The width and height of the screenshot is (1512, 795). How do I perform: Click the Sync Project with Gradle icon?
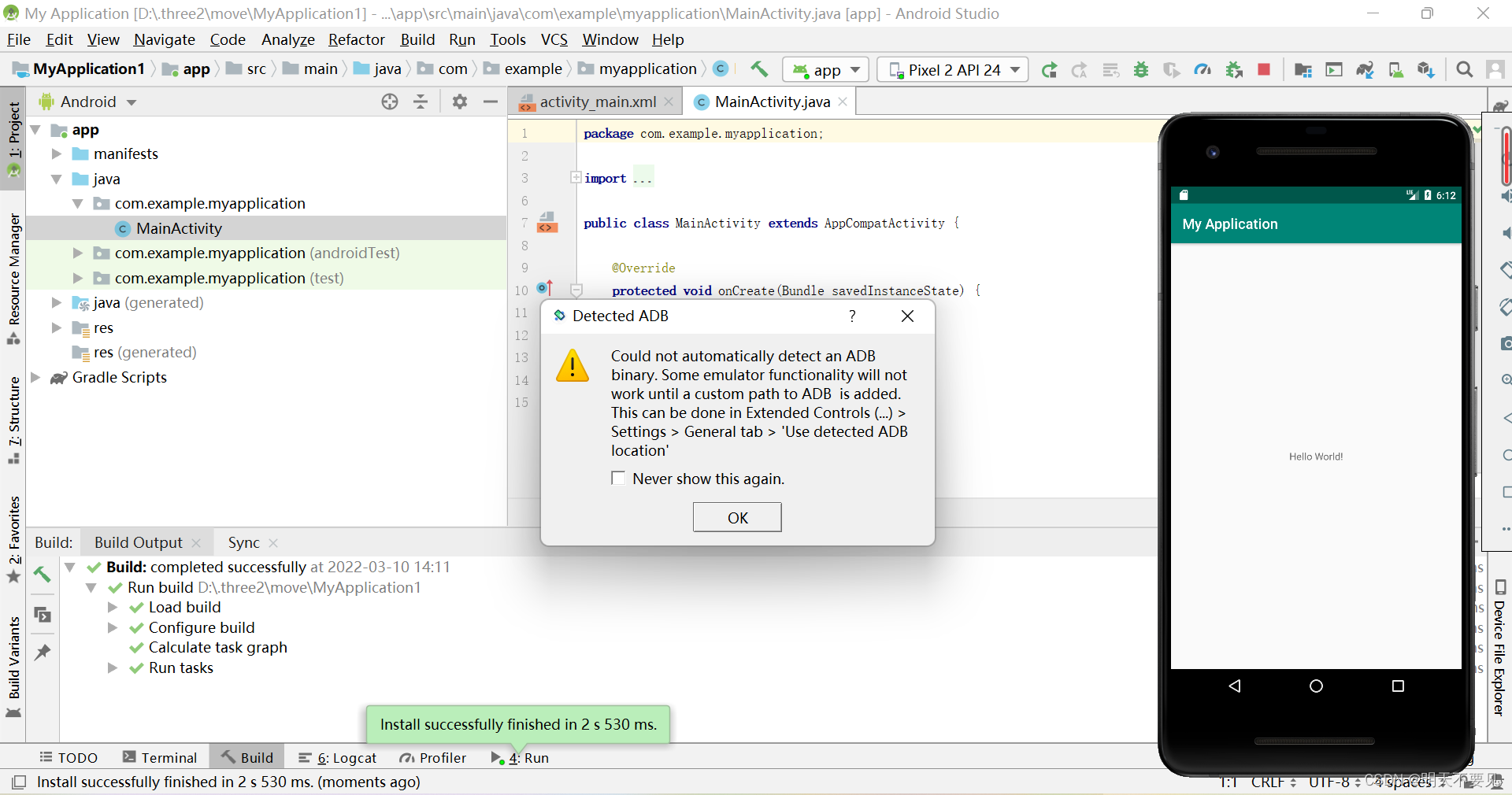pyautogui.click(x=1365, y=70)
